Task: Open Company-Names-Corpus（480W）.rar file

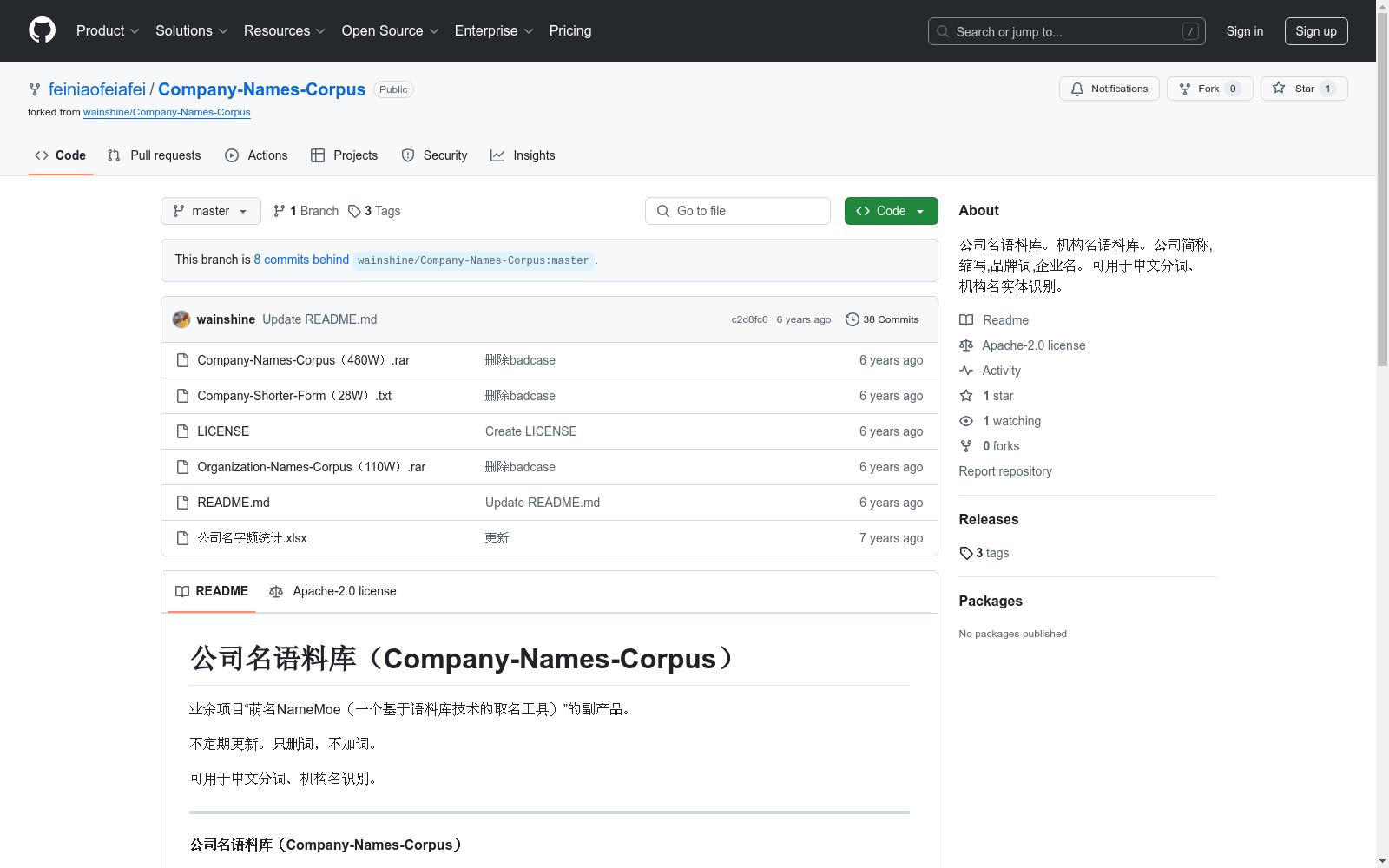Action: pos(303,360)
